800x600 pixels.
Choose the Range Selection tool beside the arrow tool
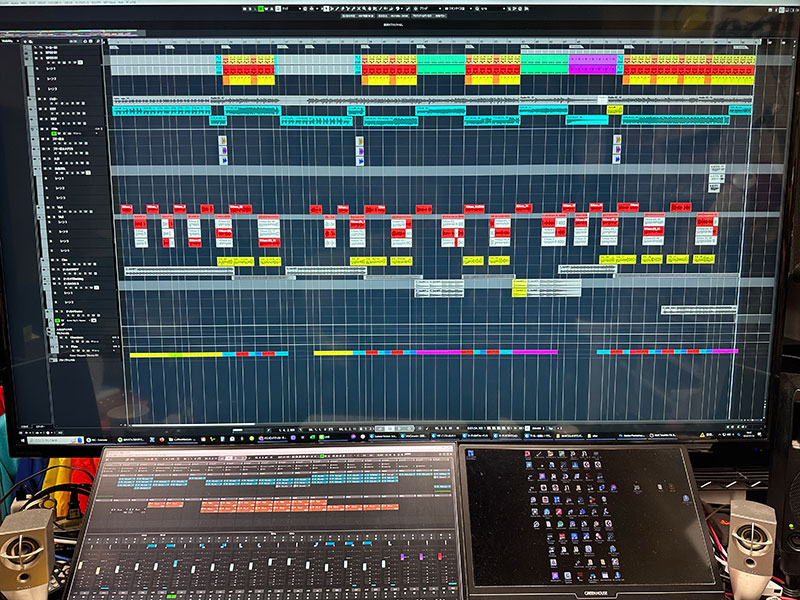332,9
